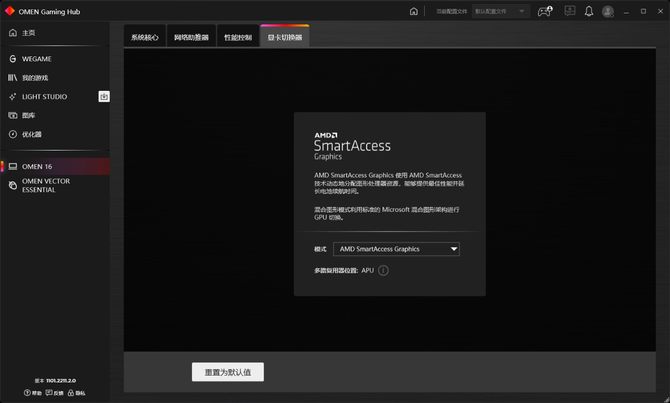Open the gamepad controller icon in title bar
The image size is (670, 403).
pyautogui.click(x=545, y=11)
